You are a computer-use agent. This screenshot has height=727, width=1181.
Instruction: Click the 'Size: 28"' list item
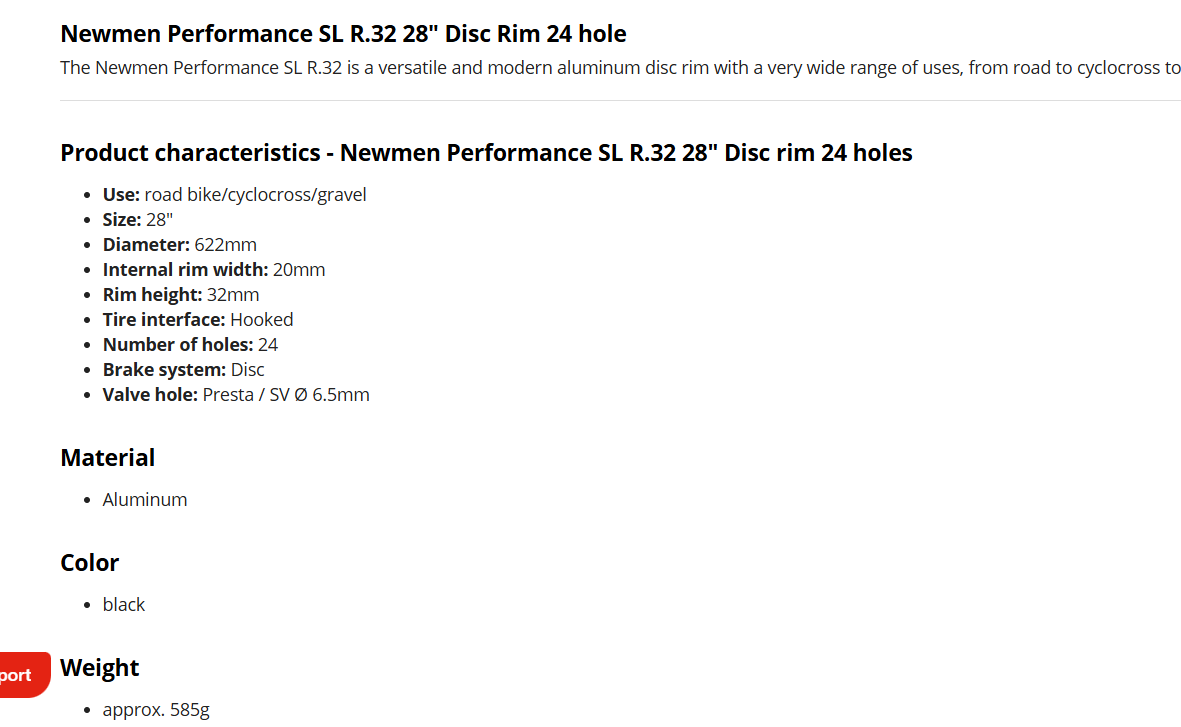(x=138, y=220)
